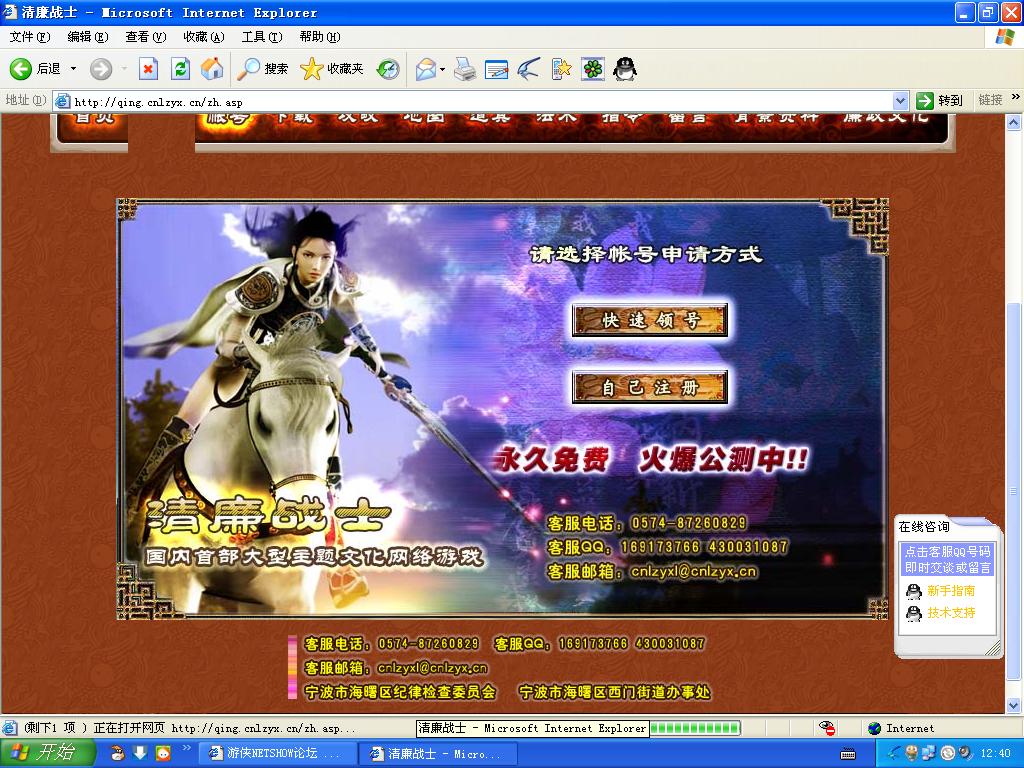Click the phone-with-star toolbar icon

pos(561,69)
